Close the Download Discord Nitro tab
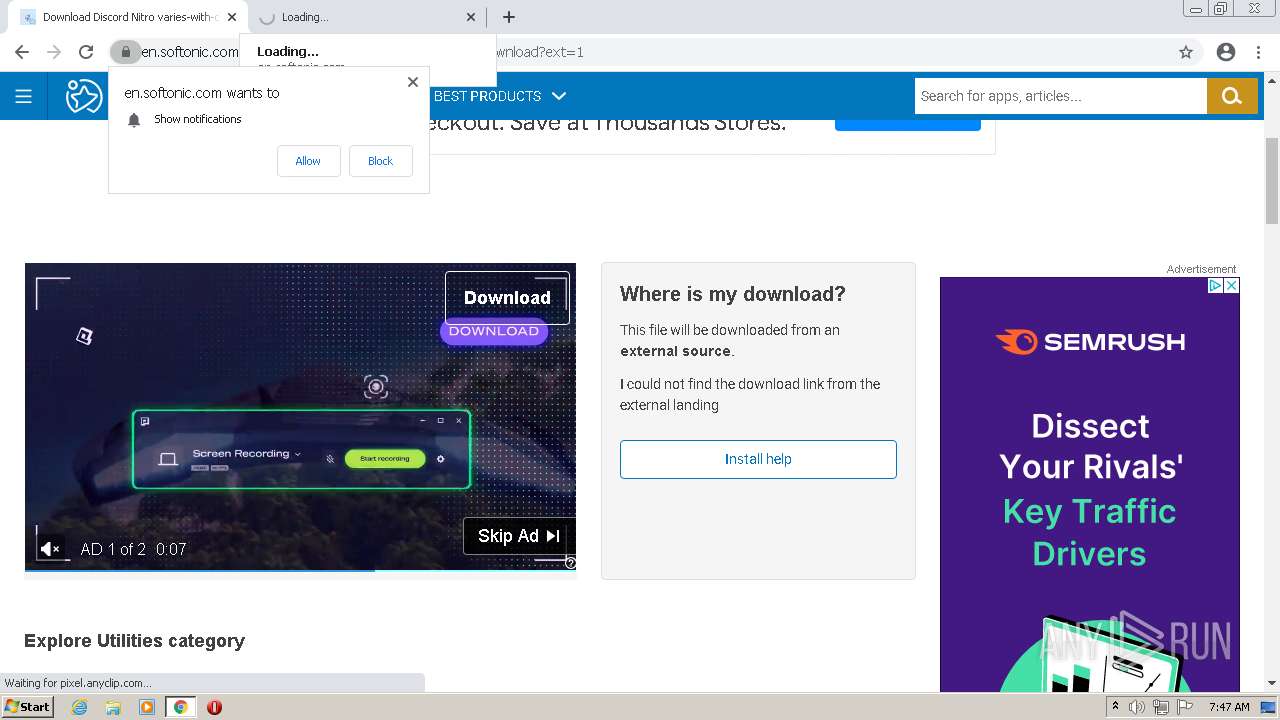The image size is (1280, 720). click(x=231, y=17)
